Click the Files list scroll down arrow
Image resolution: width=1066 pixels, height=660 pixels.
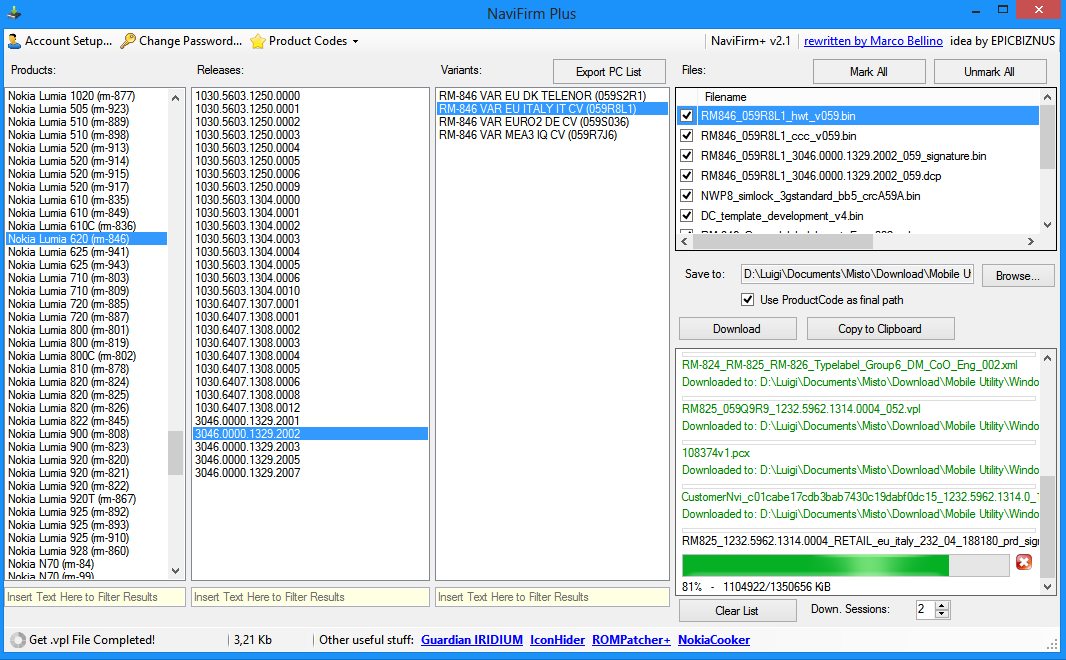point(1047,225)
